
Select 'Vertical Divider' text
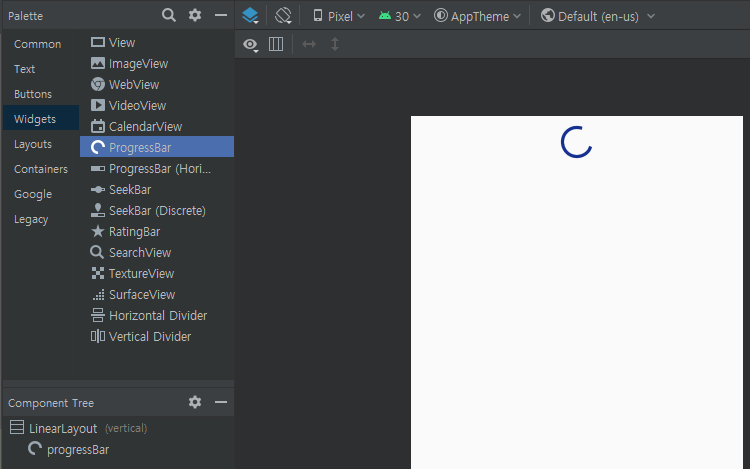(x=150, y=337)
